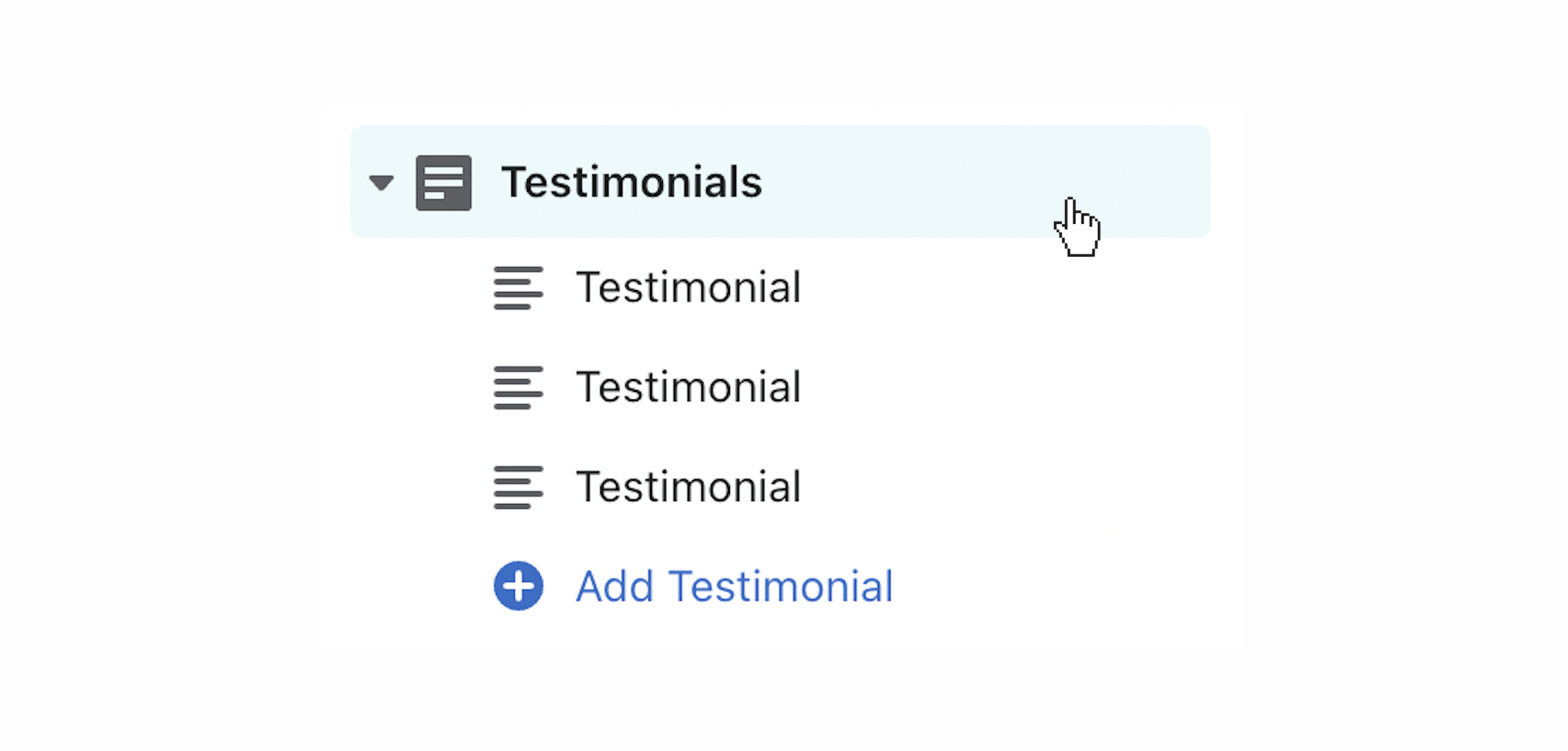Image resolution: width=1568 pixels, height=751 pixels.
Task: Click the Add Testimonial link text
Action: tap(734, 587)
